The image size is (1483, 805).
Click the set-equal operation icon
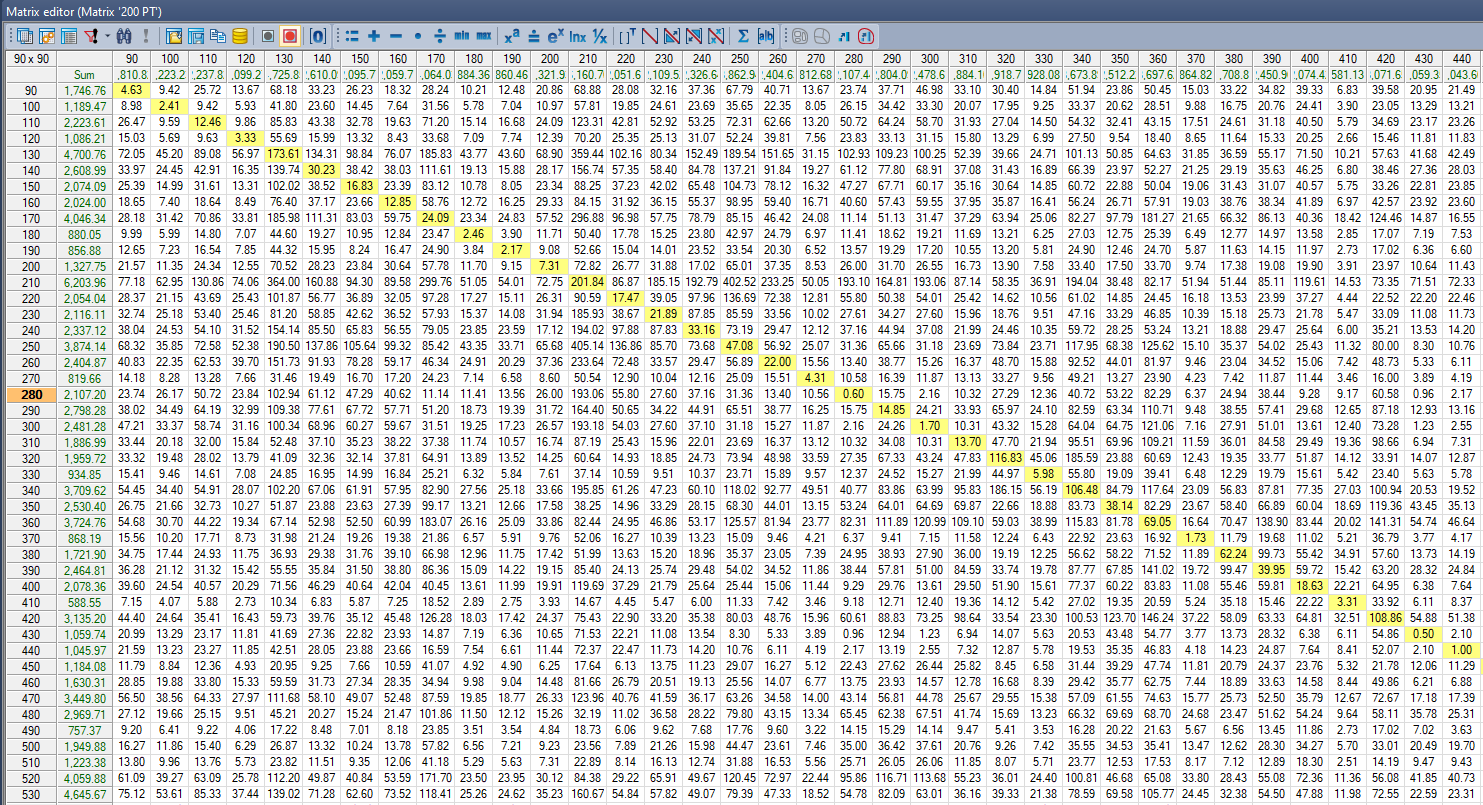352,36
